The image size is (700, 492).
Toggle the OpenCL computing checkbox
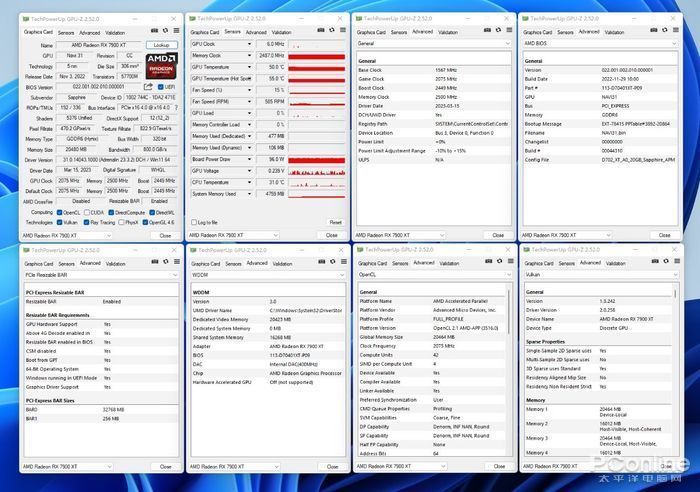[x=59, y=213]
